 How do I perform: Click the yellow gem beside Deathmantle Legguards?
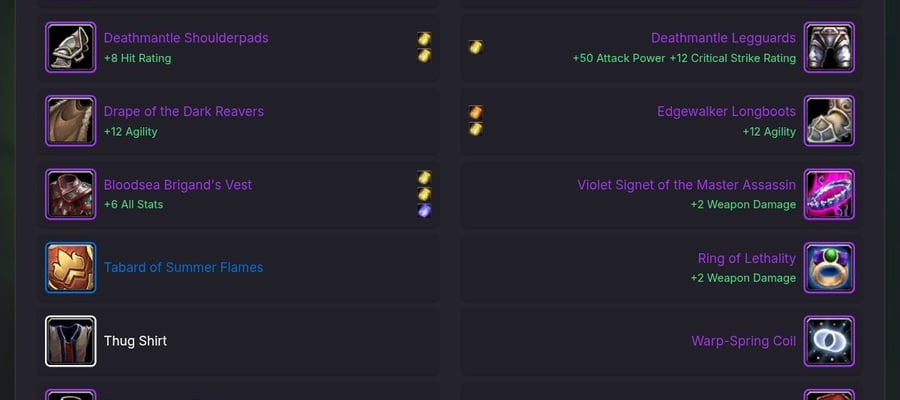click(x=475, y=47)
